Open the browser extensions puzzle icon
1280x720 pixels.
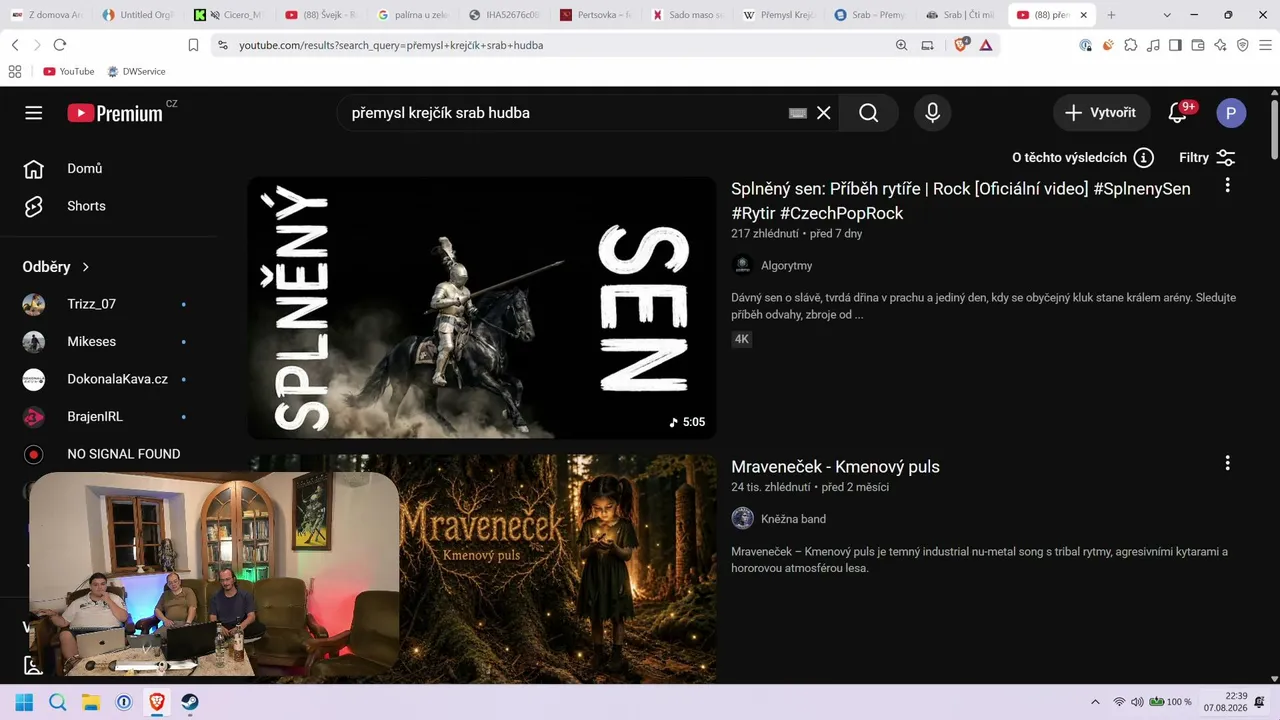tap(1131, 45)
